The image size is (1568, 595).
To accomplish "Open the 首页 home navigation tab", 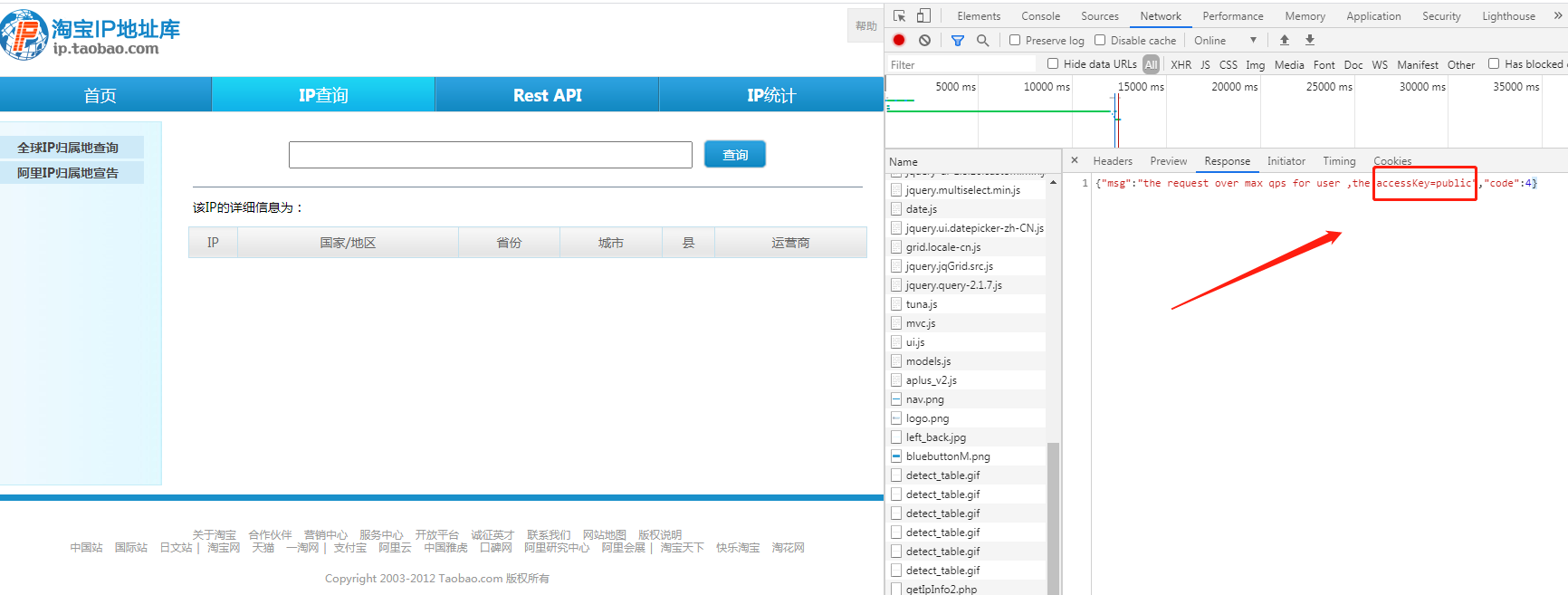I will tap(100, 95).
